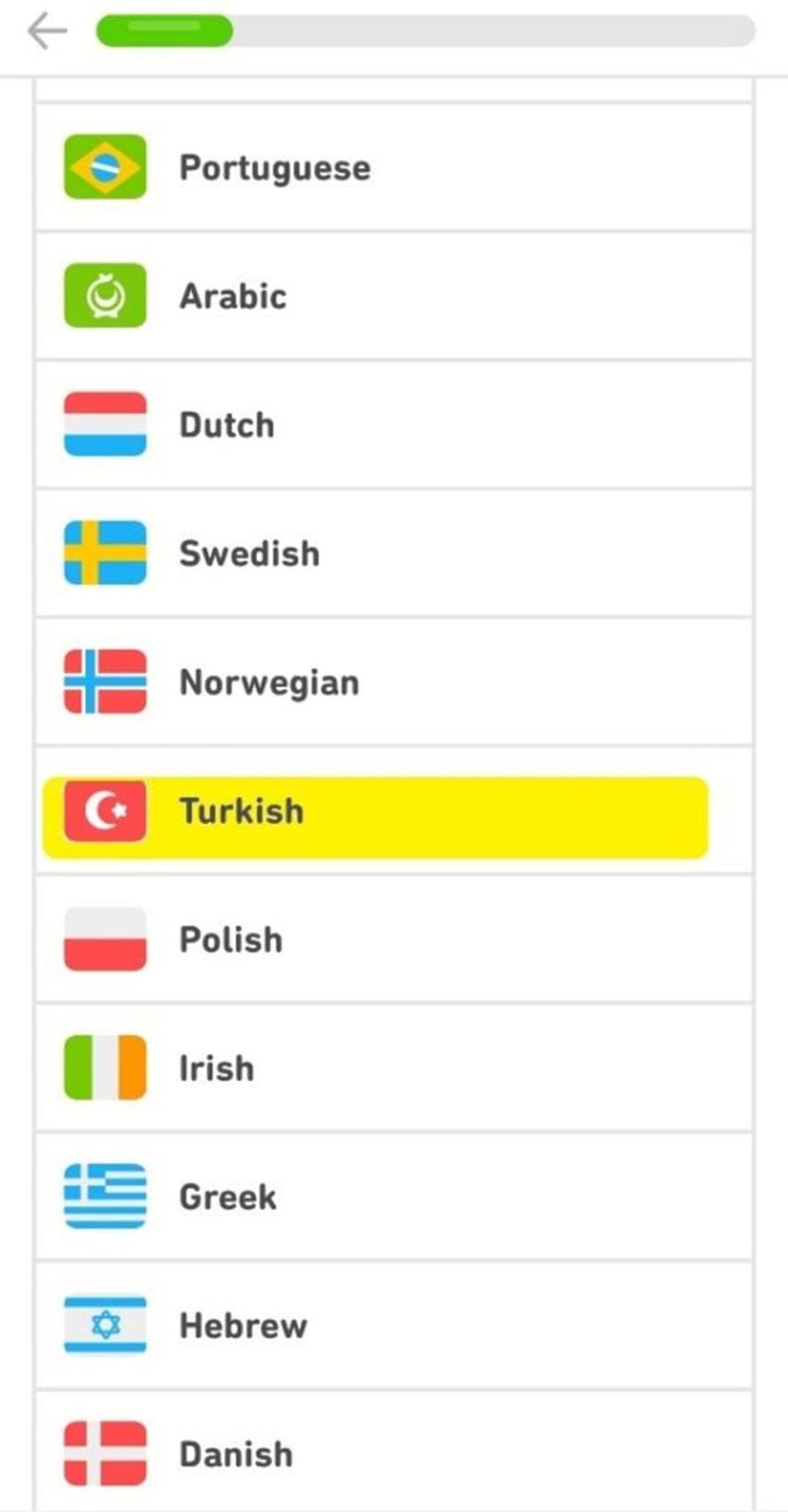
Task: Click the Greek flag icon
Action: pos(105,1196)
